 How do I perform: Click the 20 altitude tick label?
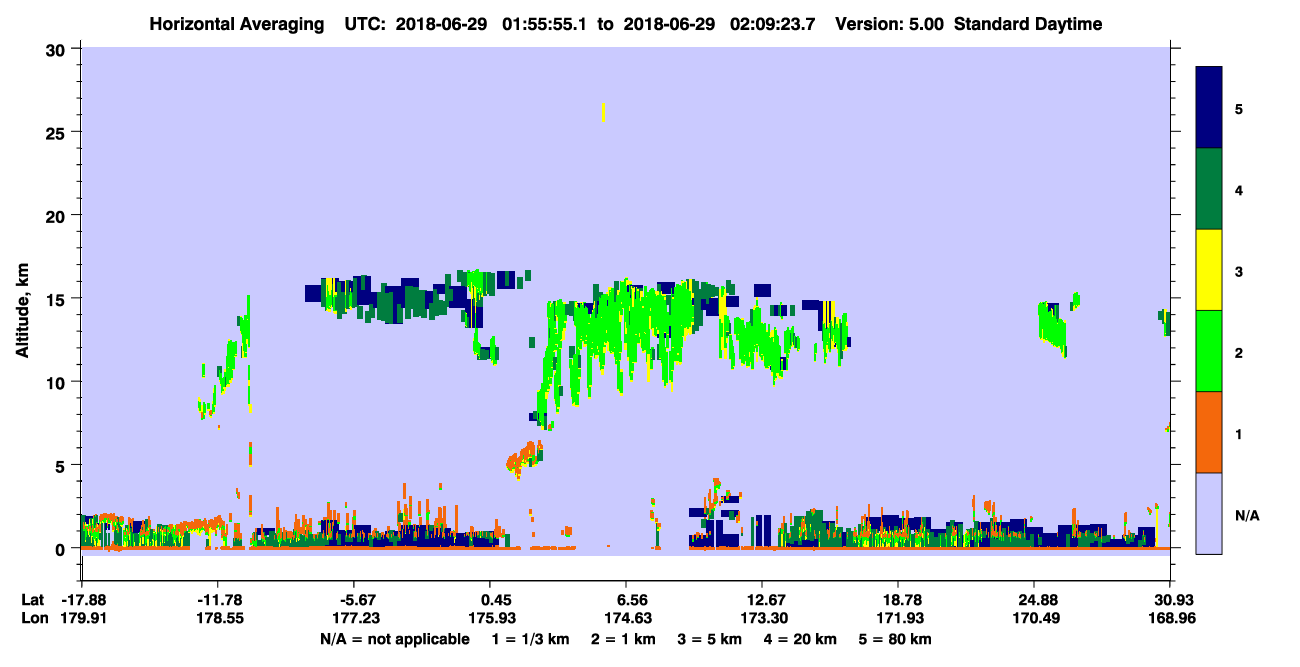pos(57,215)
